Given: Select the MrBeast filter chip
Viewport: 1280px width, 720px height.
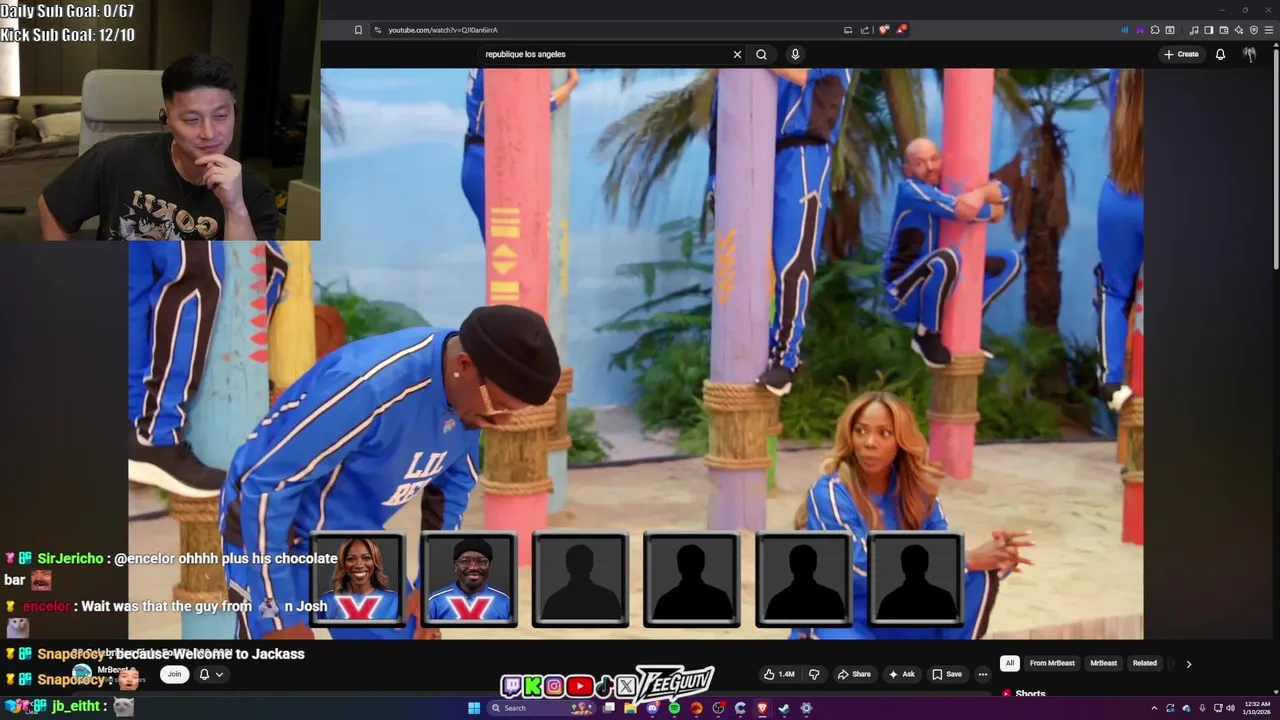Looking at the screenshot, I should (x=1103, y=663).
